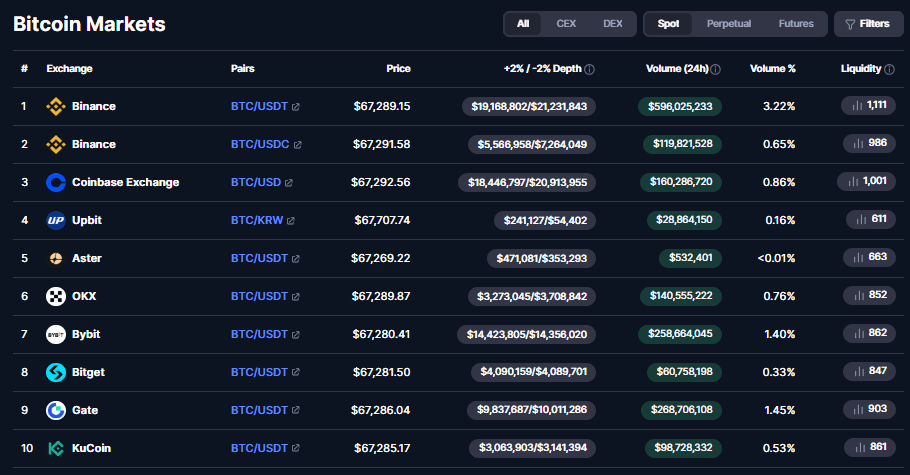The height and width of the screenshot is (475, 910).
Task: Click the Coinbase Exchange logo icon
Action: [x=56, y=182]
